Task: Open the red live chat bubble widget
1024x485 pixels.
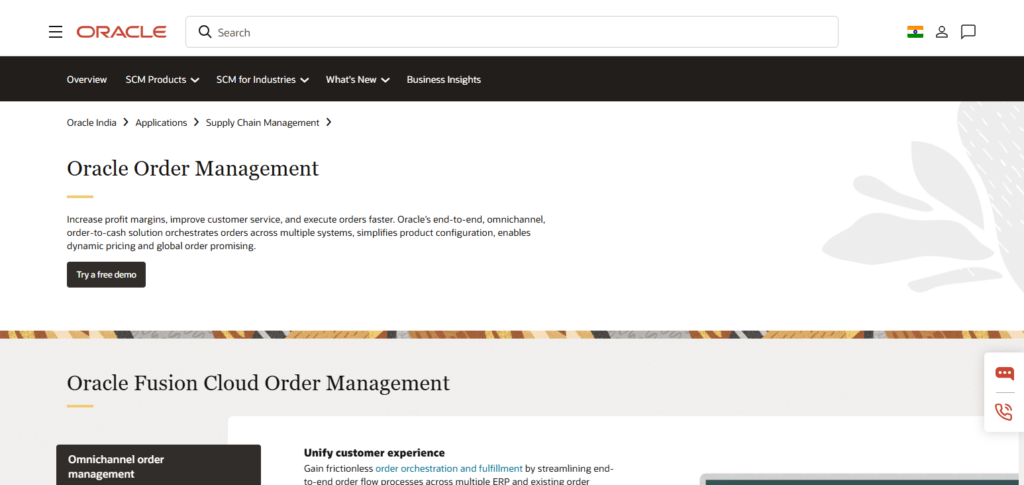Action: (1004, 373)
